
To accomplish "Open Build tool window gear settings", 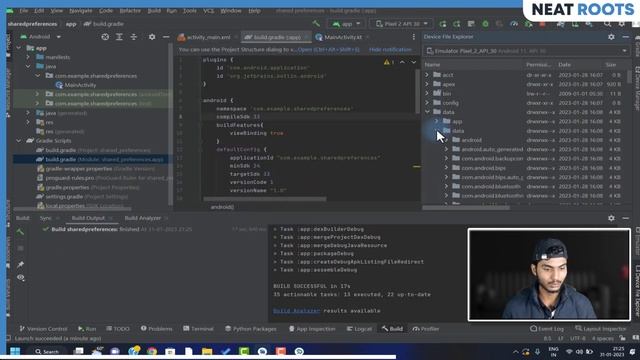I will click(611, 218).
